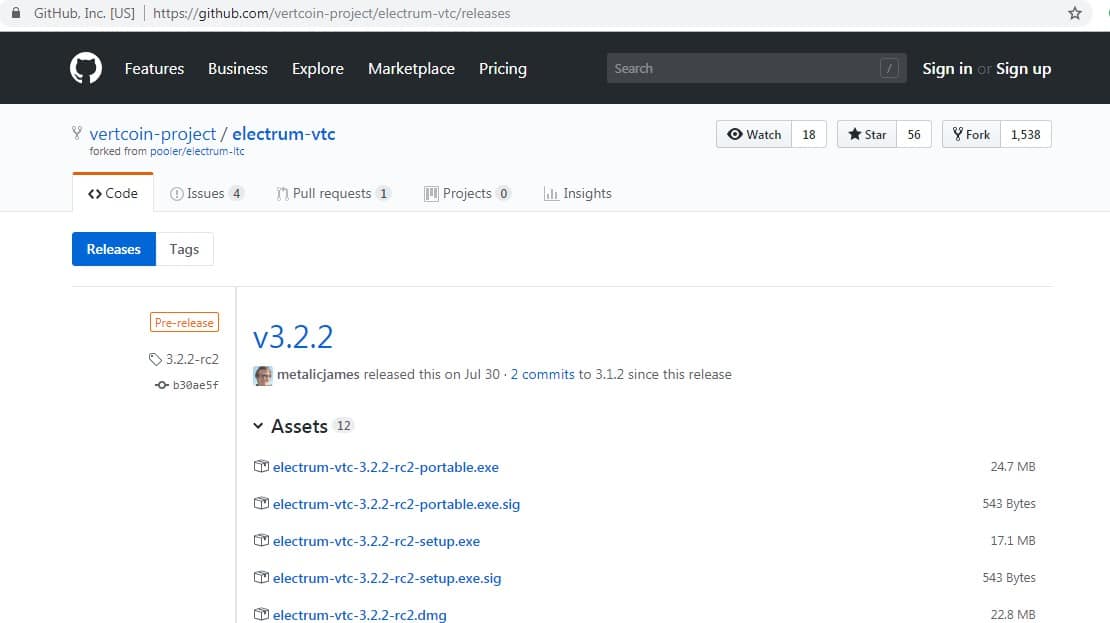This screenshot has width=1110, height=623.
Task: Download electrum-vtc-3.2.2-rc2-portable.exe.sig
Action: pos(396,504)
